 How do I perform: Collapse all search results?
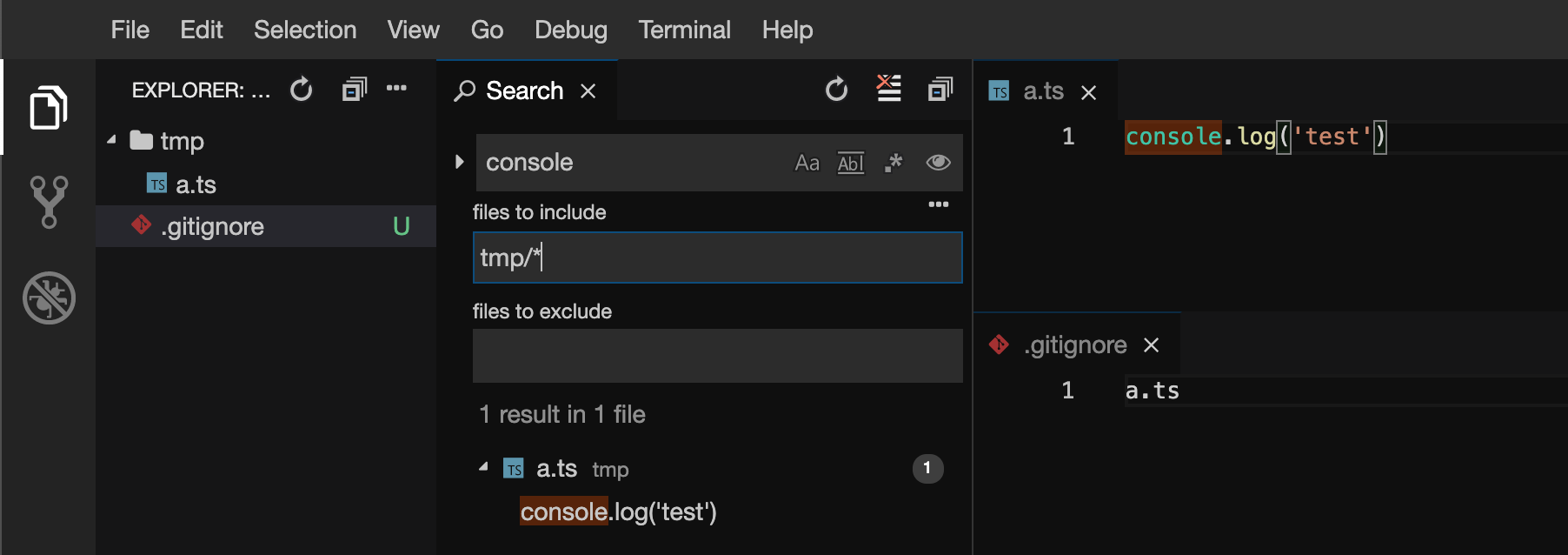point(940,89)
